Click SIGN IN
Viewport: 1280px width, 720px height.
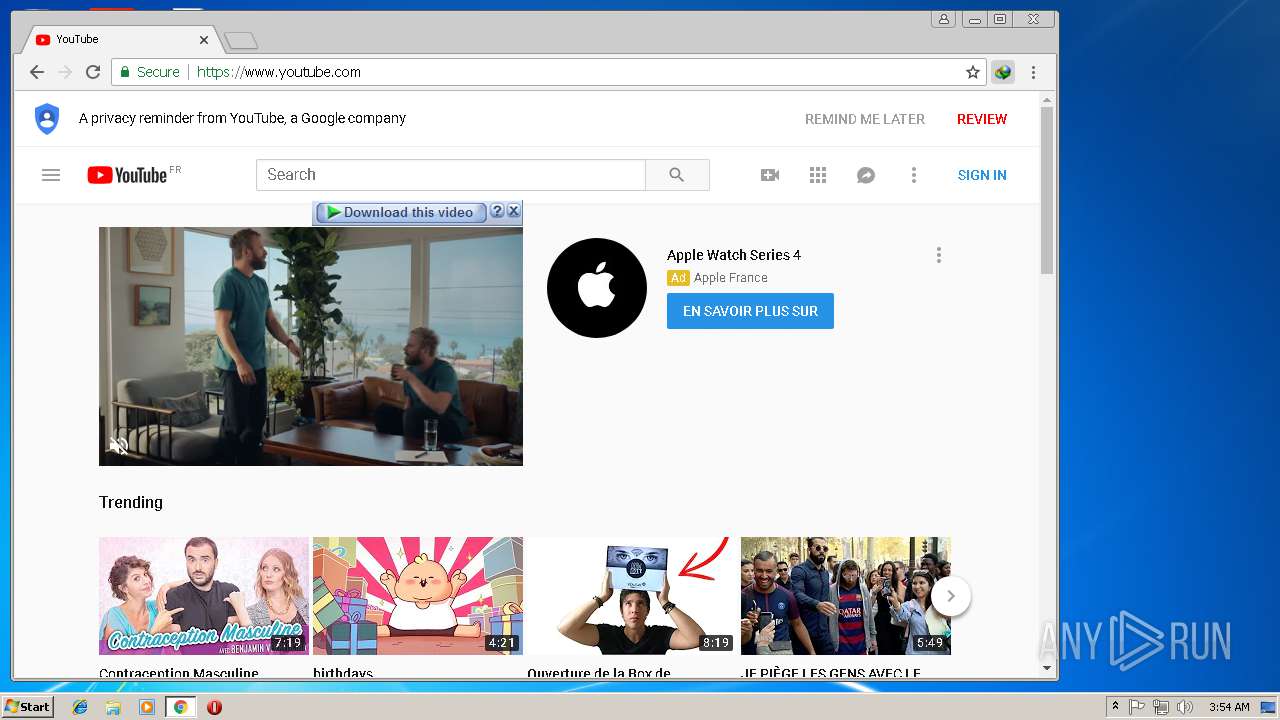982,175
